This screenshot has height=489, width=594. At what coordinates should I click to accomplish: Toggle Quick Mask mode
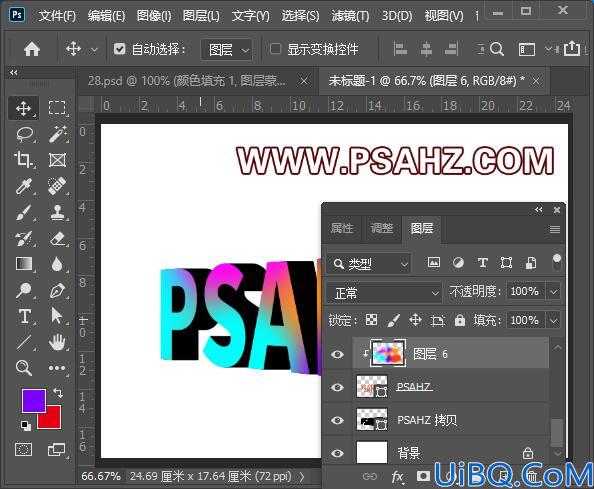tap(23, 450)
